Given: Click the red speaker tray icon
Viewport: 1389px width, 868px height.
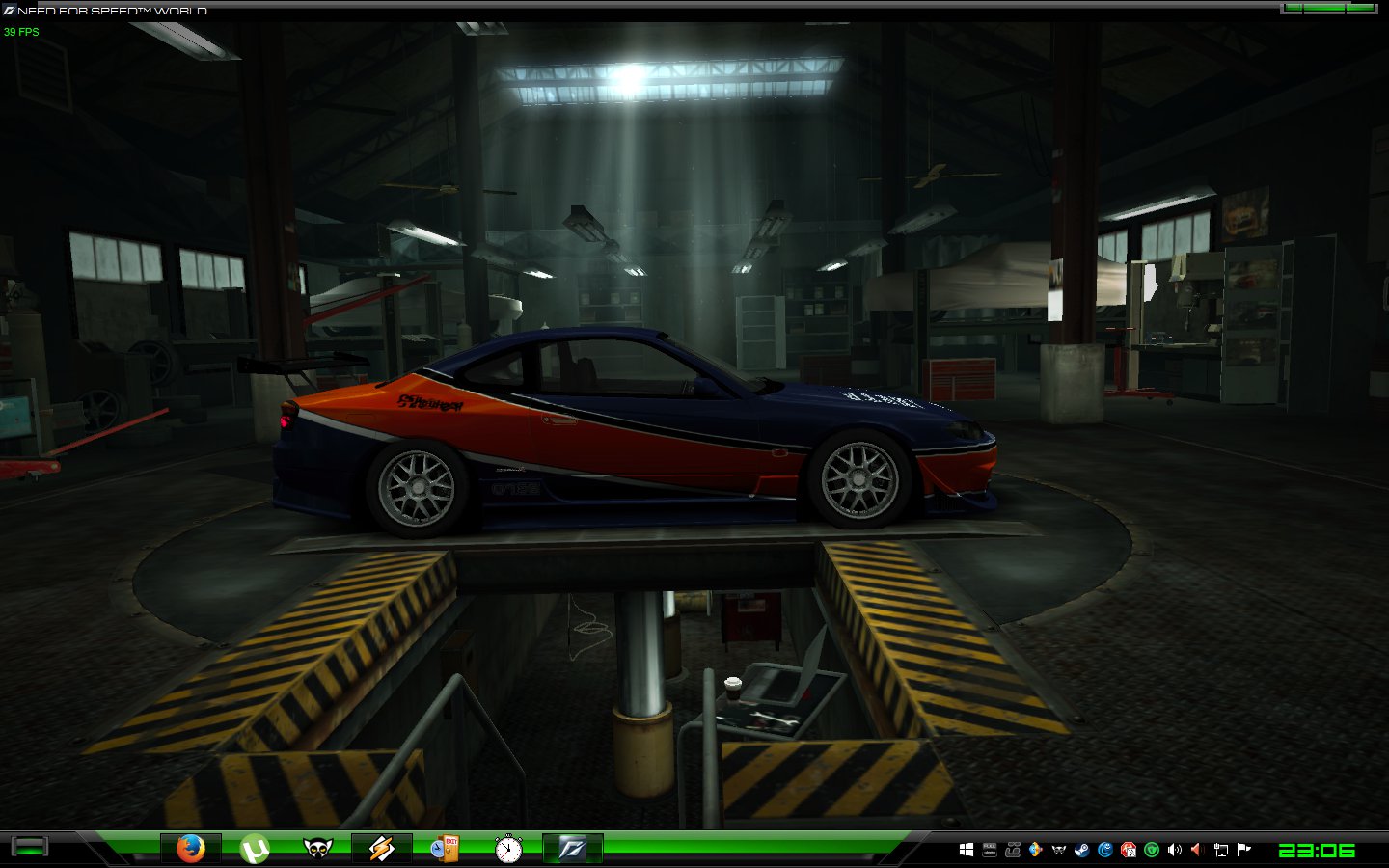Looking at the screenshot, I should click(x=1198, y=850).
